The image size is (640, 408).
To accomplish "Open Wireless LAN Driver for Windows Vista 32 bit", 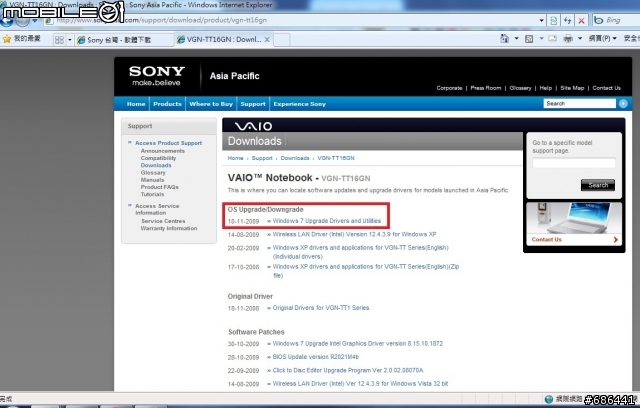I will 360,384.
